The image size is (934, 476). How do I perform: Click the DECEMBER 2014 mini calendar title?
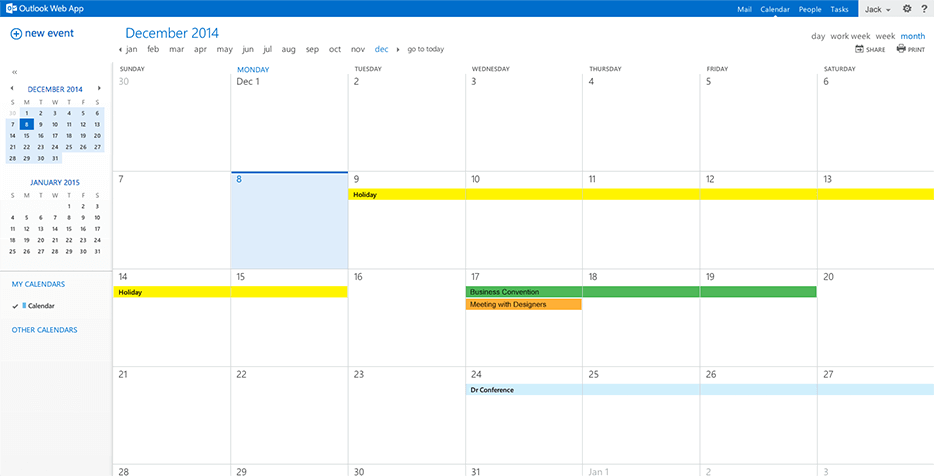pyautogui.click(x=55, y=89)
